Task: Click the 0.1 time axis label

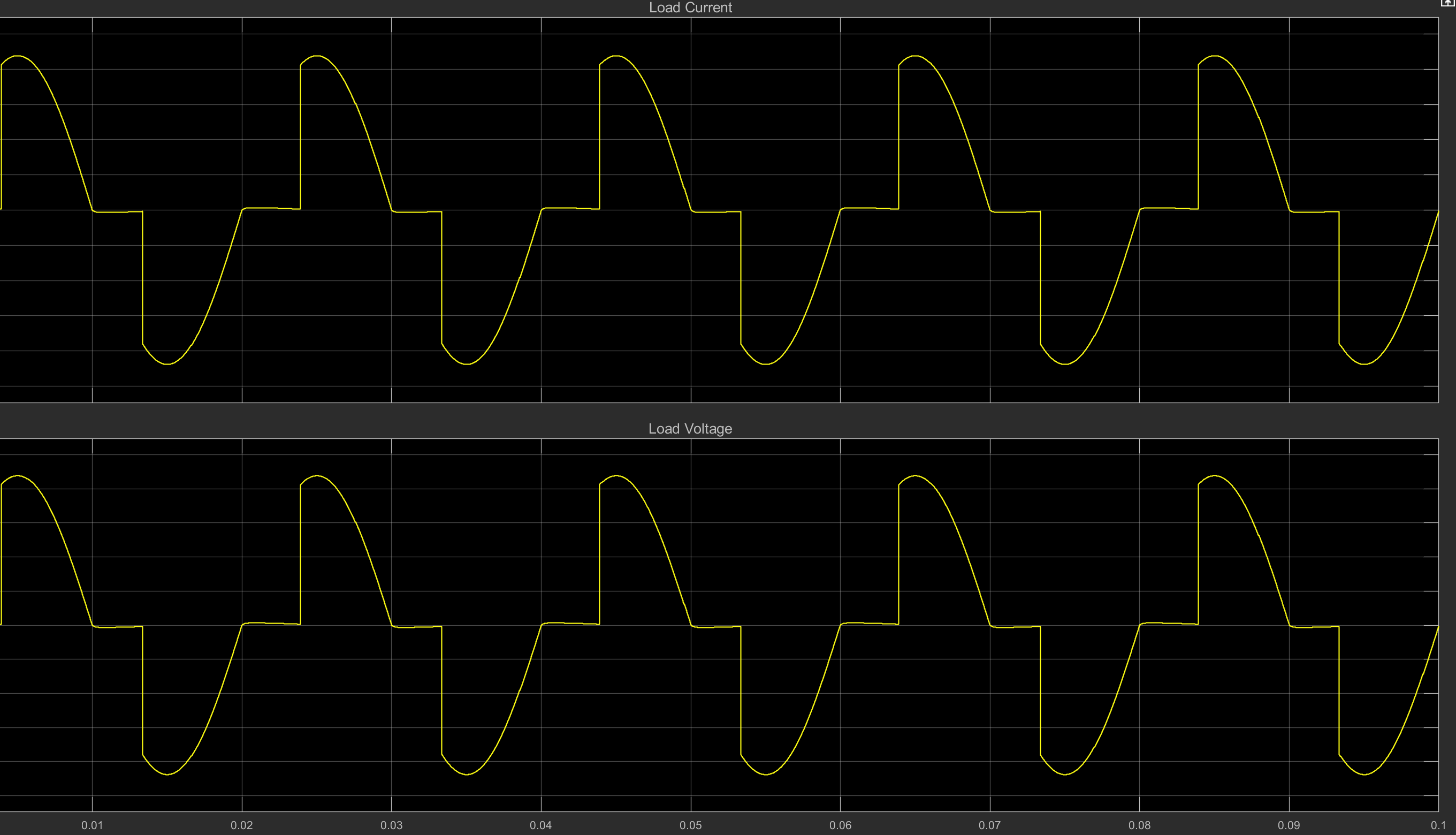Action: [1438, 825]
